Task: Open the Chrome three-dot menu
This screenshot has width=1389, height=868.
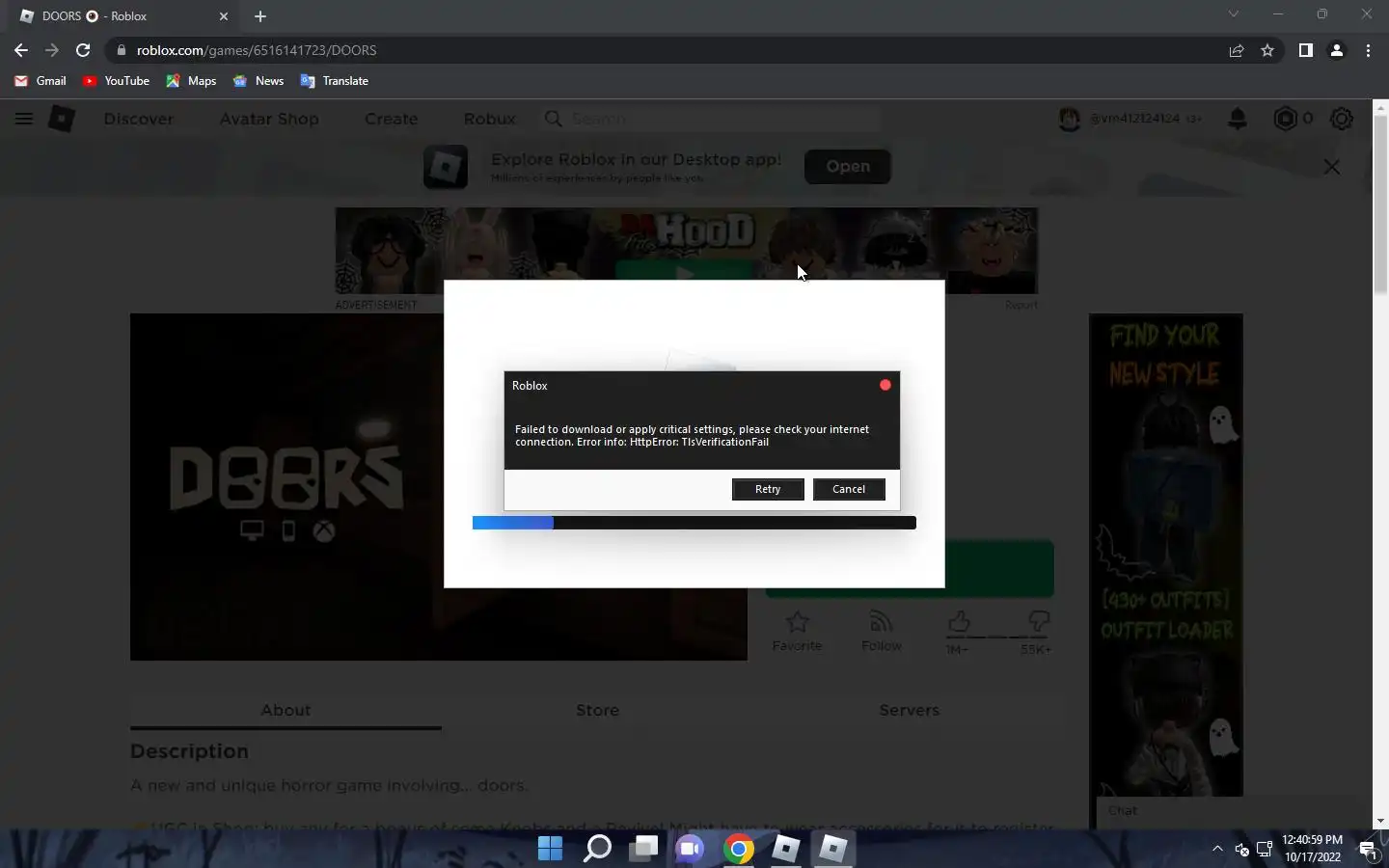Action: (x=1368, y=50)
